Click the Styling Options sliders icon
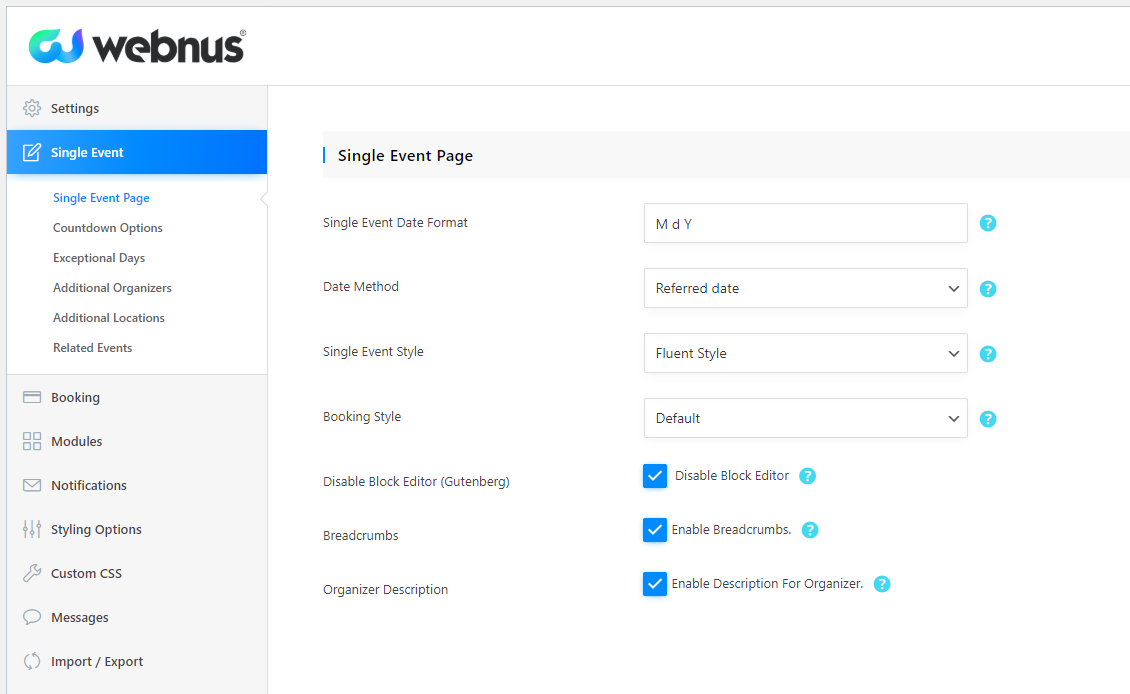The height and width of the screenshot is (694, 1130). [32, 529]
